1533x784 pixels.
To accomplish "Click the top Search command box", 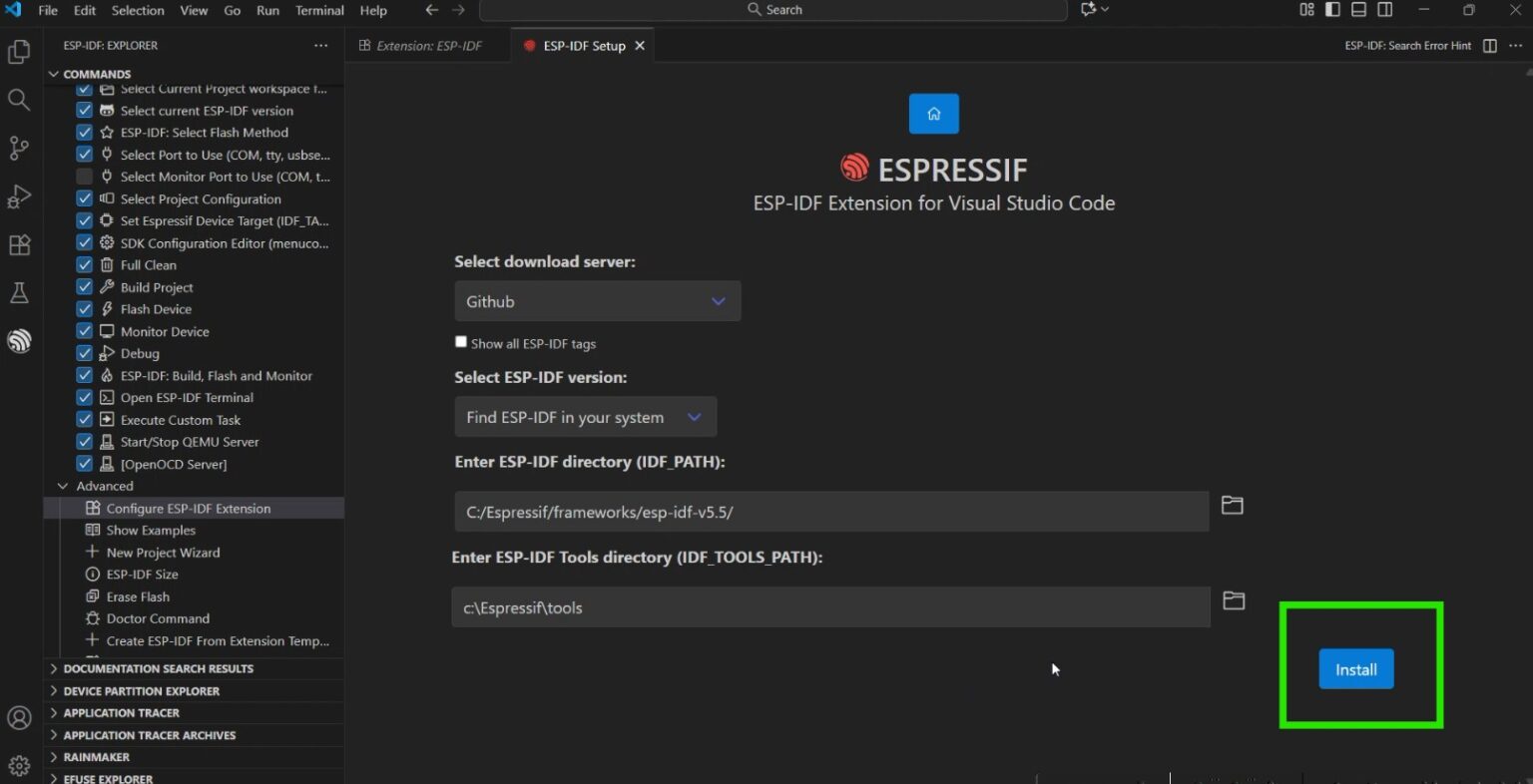I will [773, 10].
